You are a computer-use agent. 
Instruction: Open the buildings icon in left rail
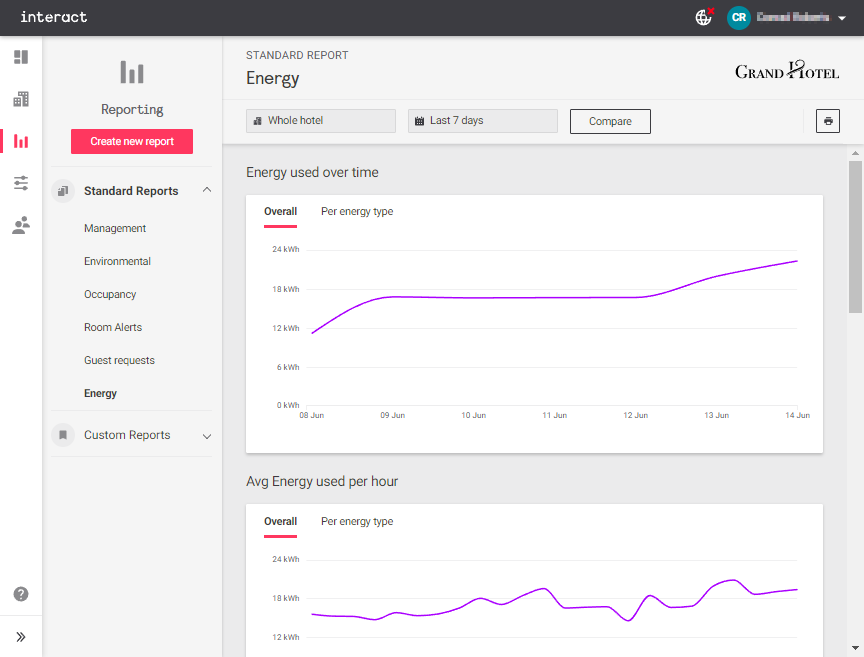tap(20, 99)
